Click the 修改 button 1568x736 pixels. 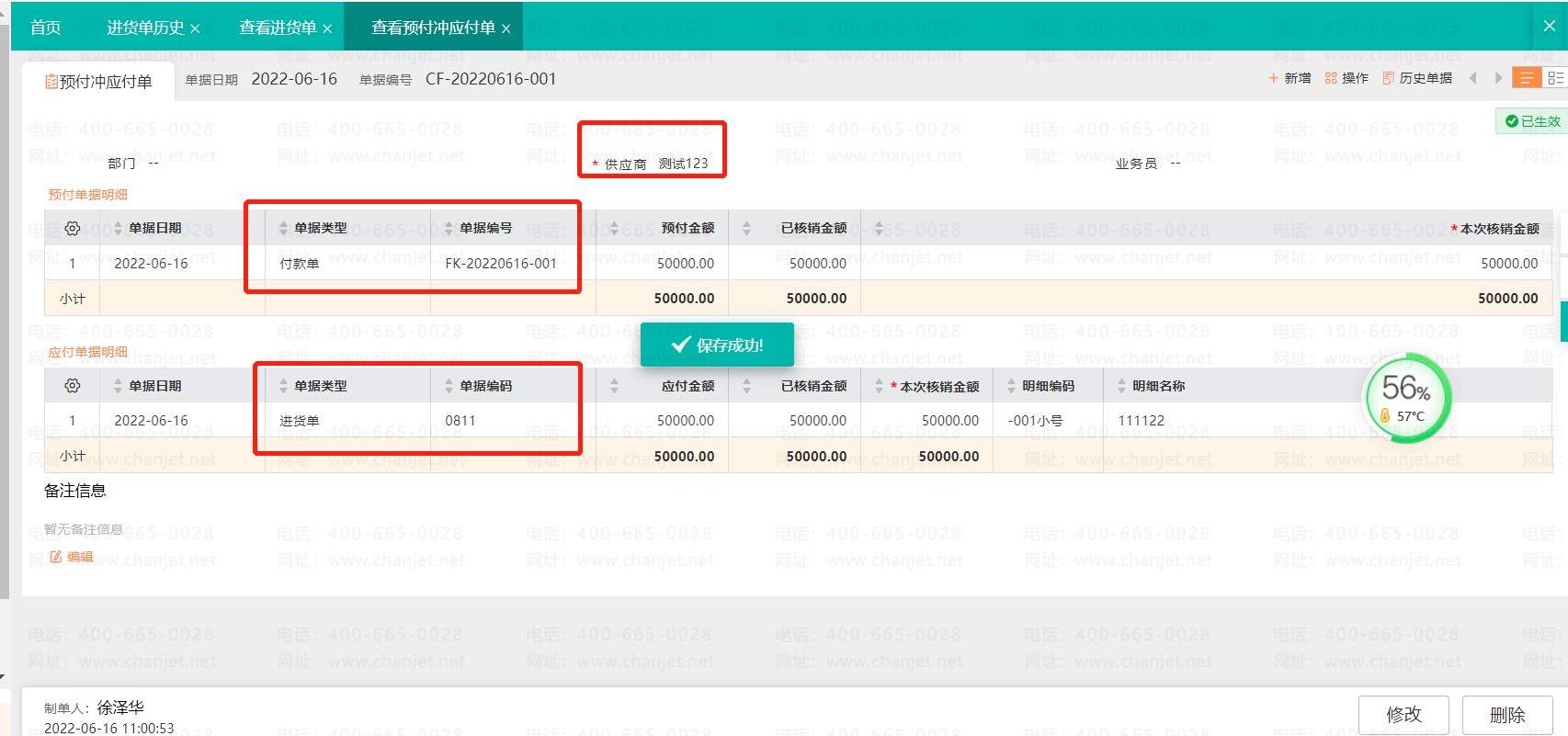click(1403, 715)
